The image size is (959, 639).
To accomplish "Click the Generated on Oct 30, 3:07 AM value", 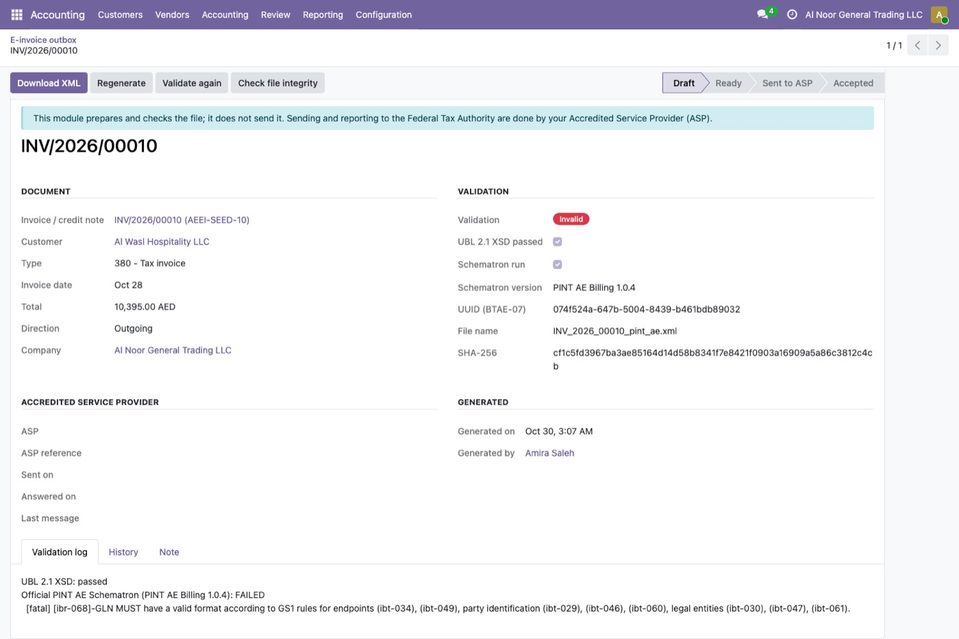I will 559,432.
